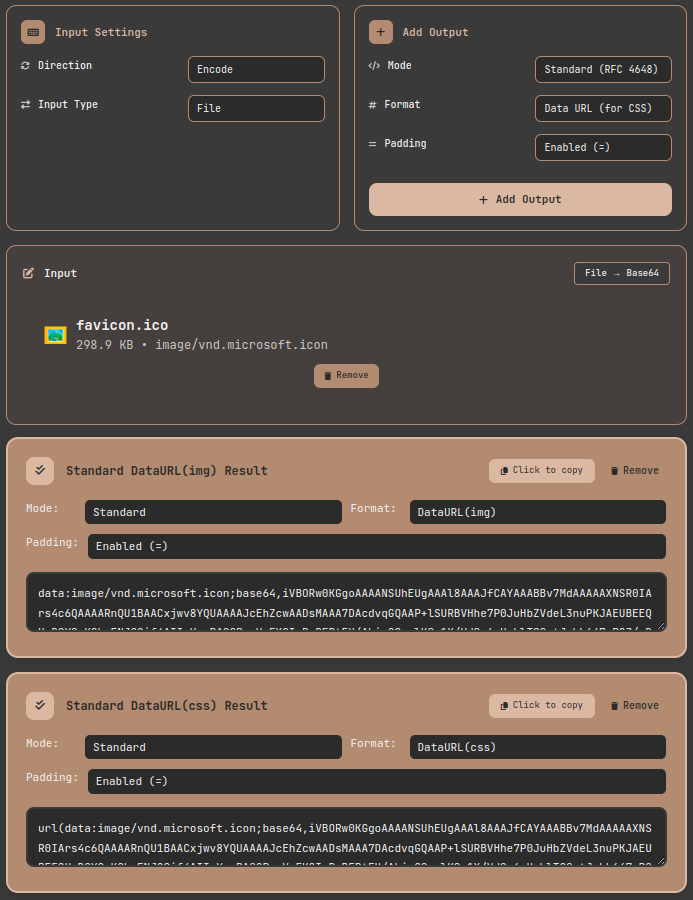Viewport: 693px width, 900px height.
Task: Click the Direction refresh arrows icon
Action: coord(25,65)
